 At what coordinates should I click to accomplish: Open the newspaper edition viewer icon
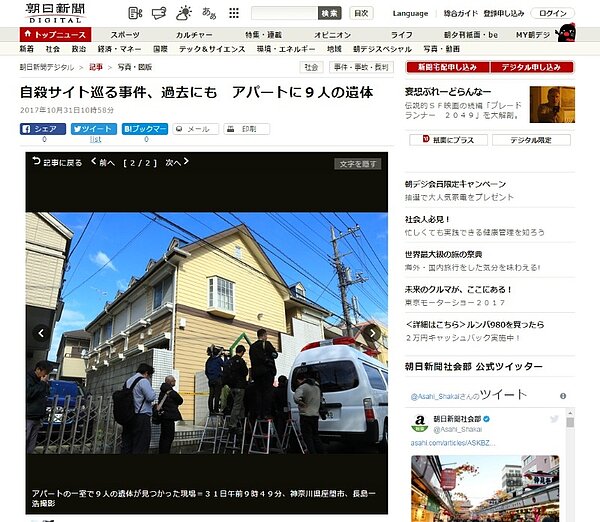point(135,13)
